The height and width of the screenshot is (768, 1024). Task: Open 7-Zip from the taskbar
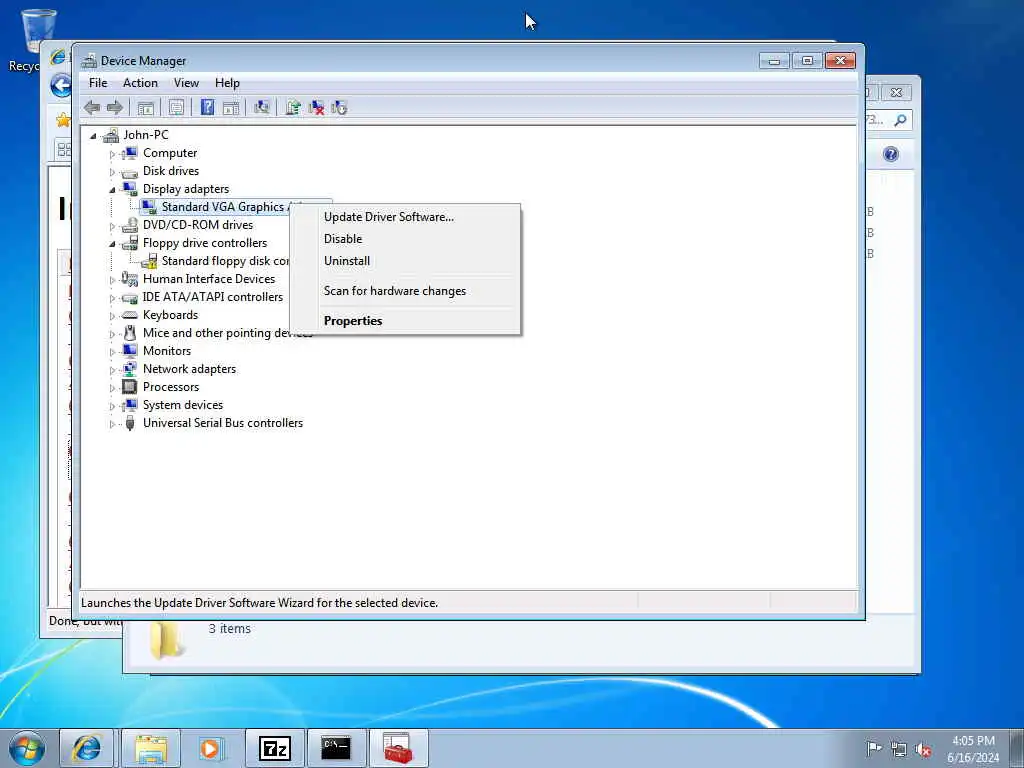point(275,749)
